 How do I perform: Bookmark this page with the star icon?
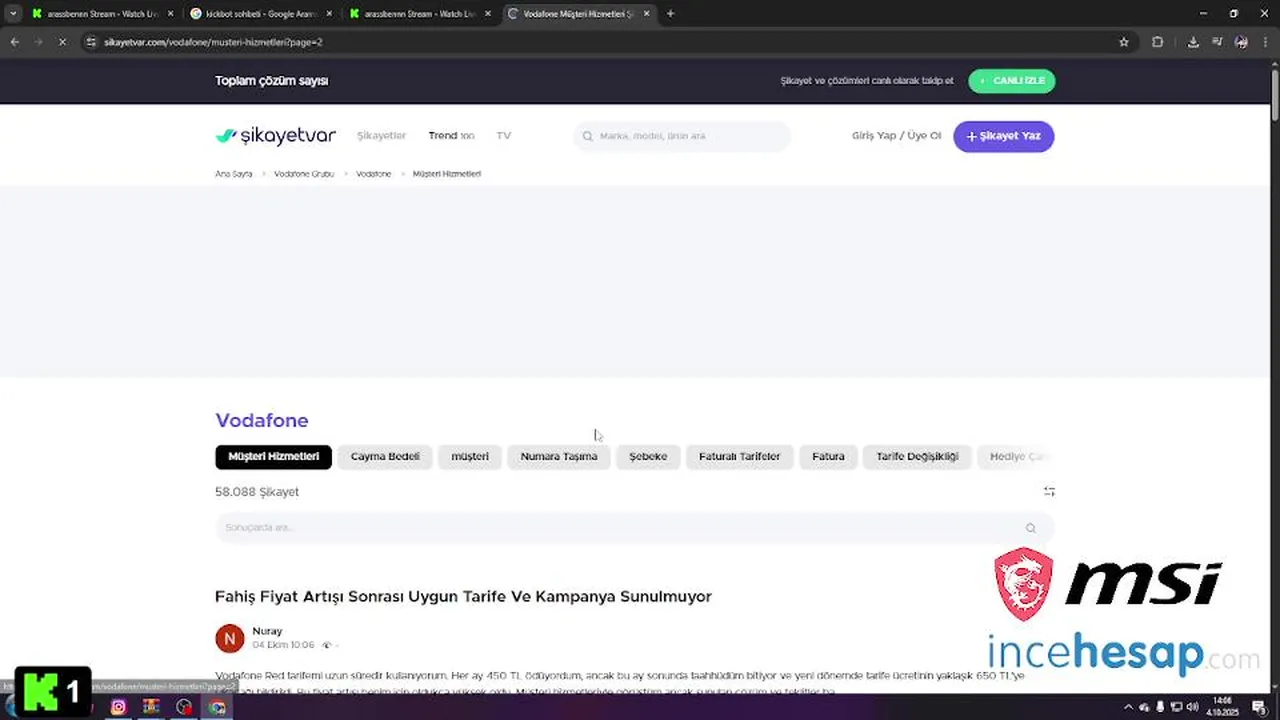pyautogui.click(x=1124, y=42)
